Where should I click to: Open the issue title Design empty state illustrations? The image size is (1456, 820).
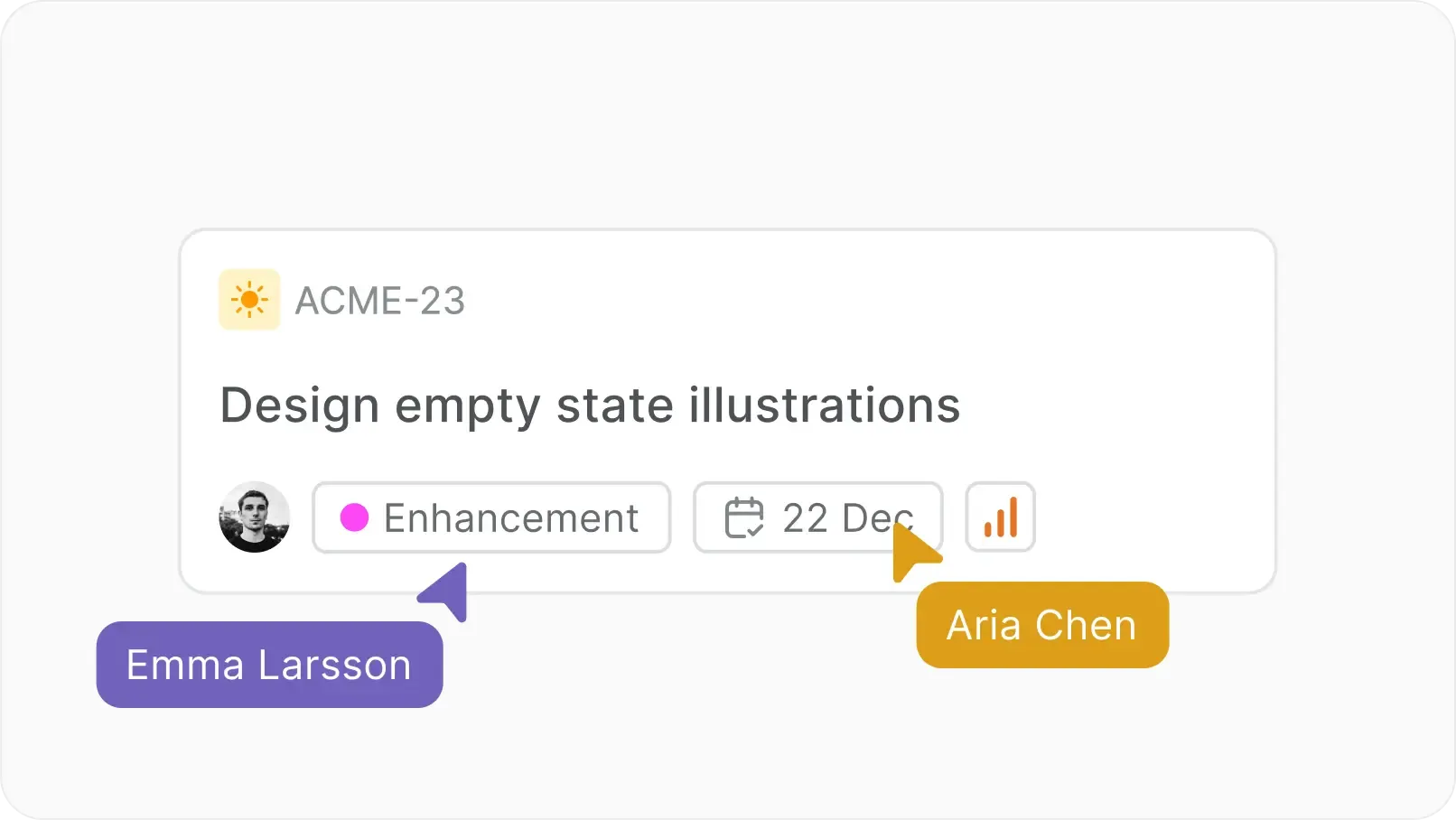590,405
